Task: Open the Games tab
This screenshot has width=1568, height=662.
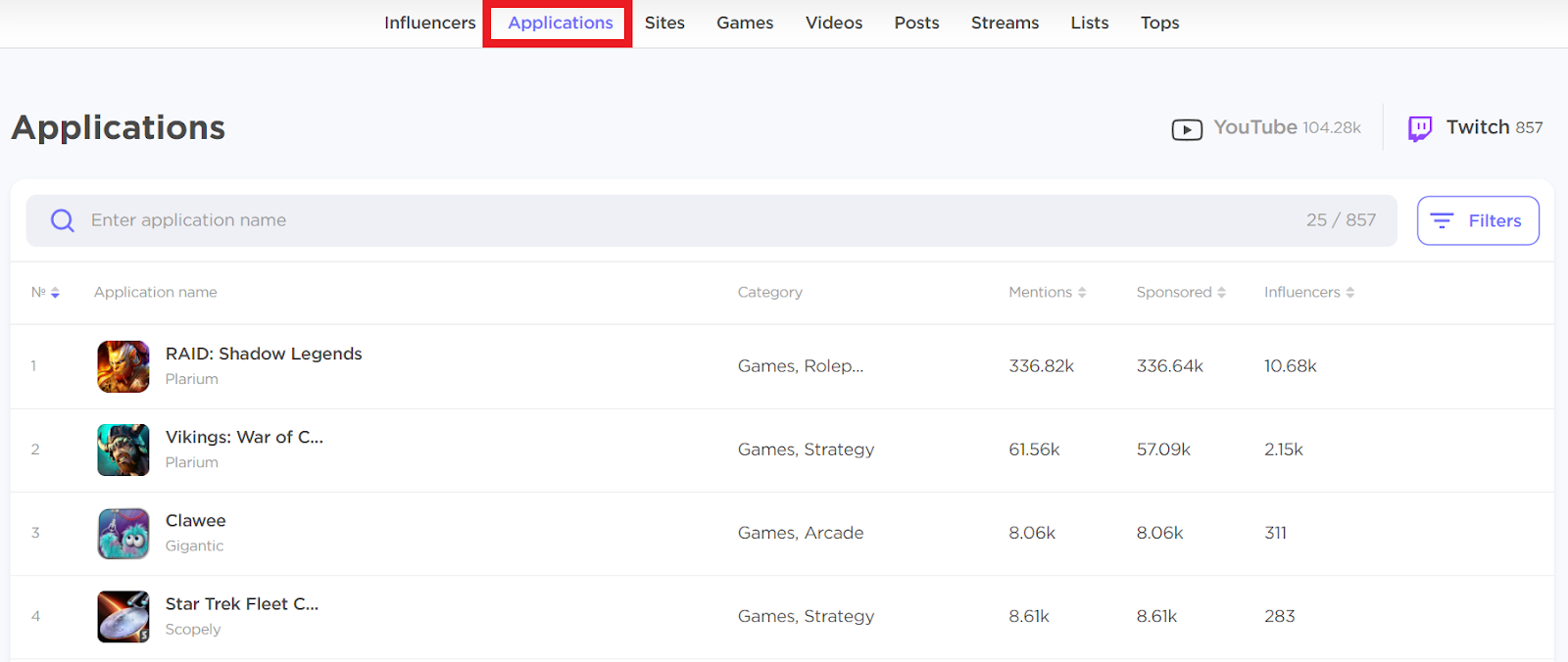Action: pyautogui.click(x=745, y=23)
